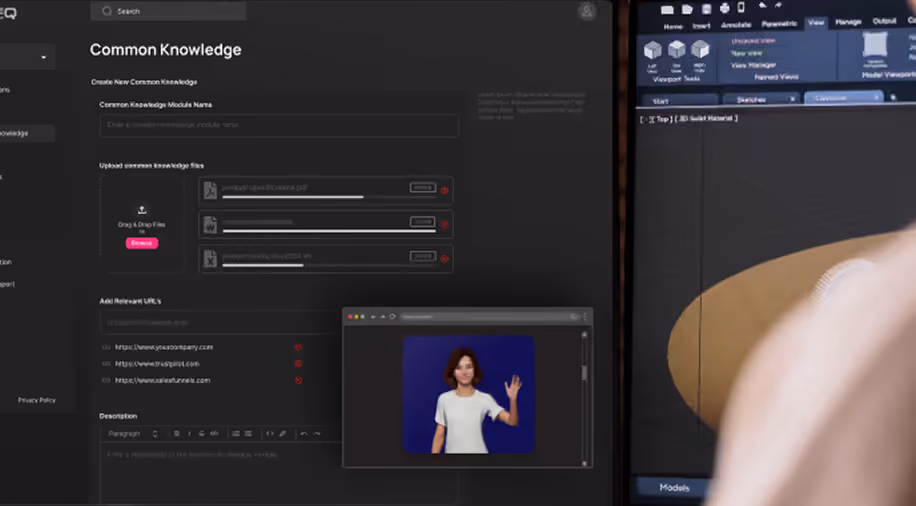Expand the sidebar dropdown selector
916x506 pixels.
coord(27,57)
